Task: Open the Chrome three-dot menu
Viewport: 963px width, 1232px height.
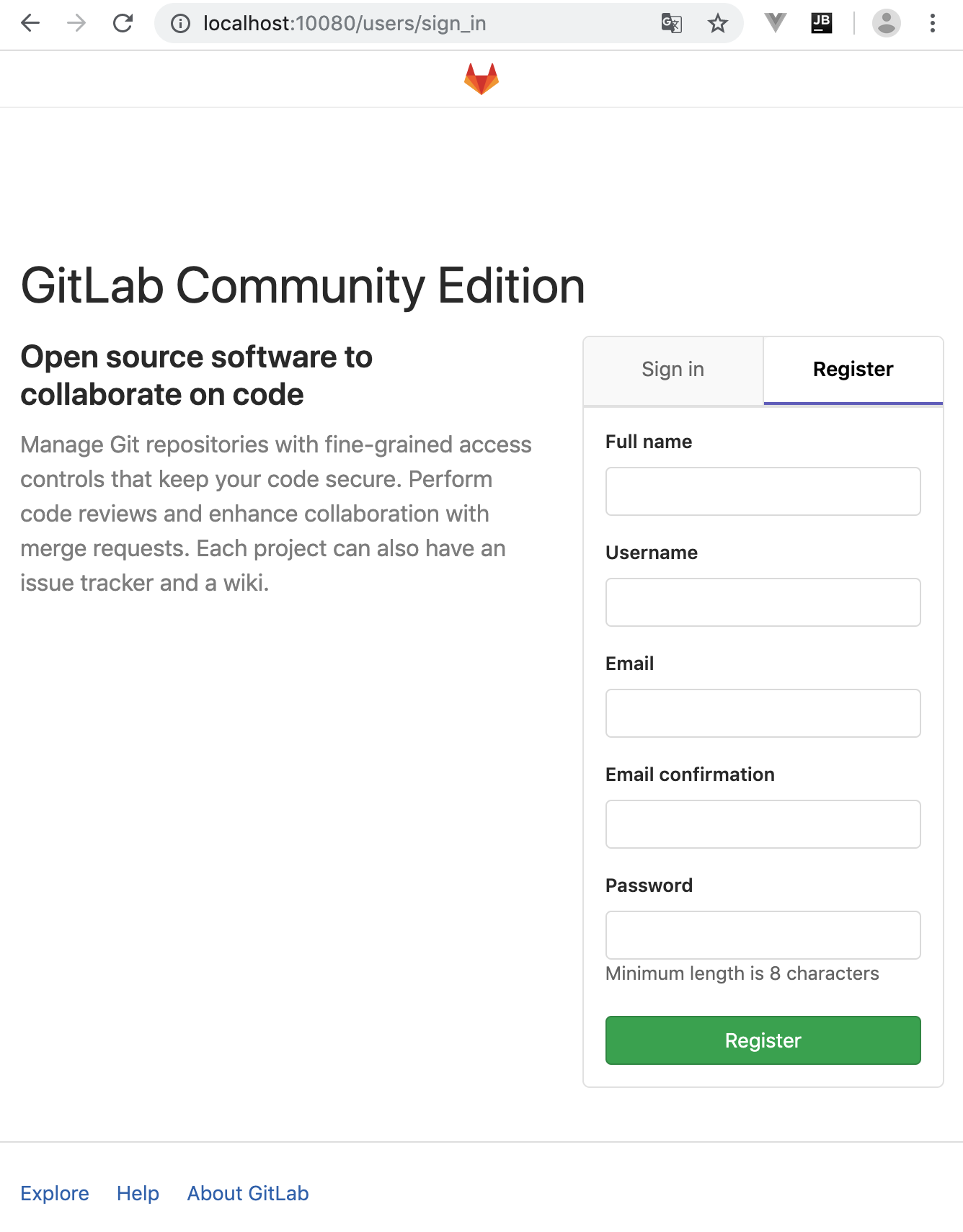Action: [x=933, y=24]
